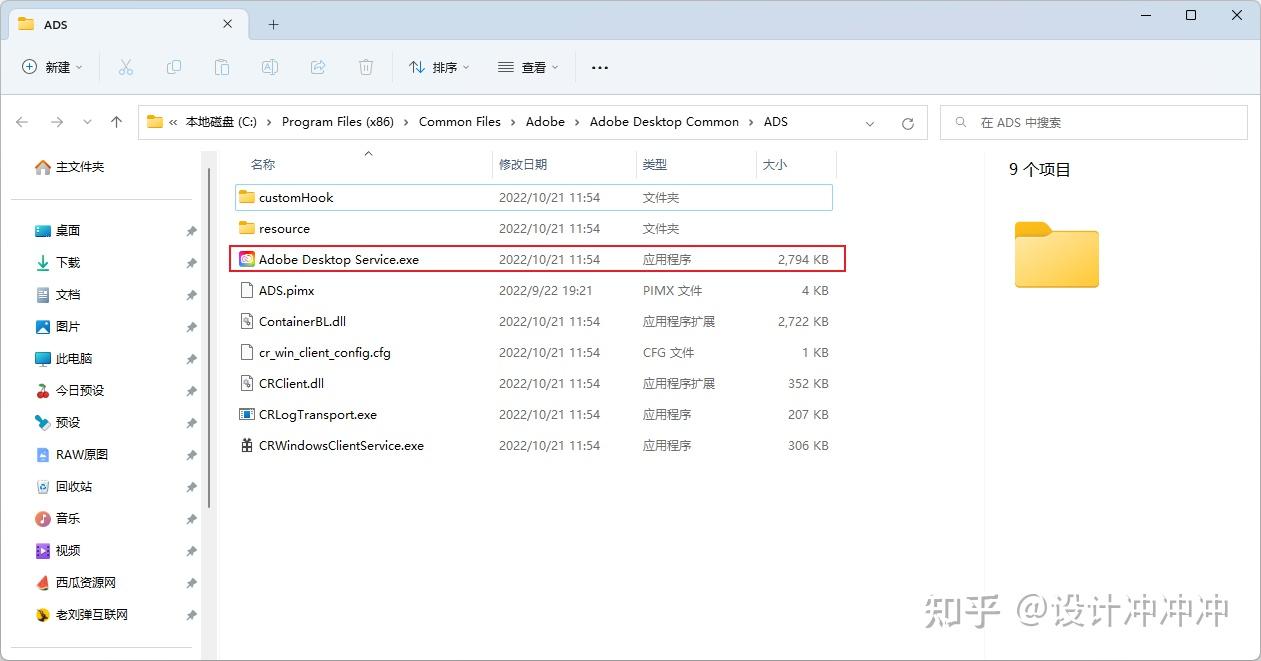
Task: Expand the chevron after Adobe Desktop Common
Action: [x=751, y=122]
